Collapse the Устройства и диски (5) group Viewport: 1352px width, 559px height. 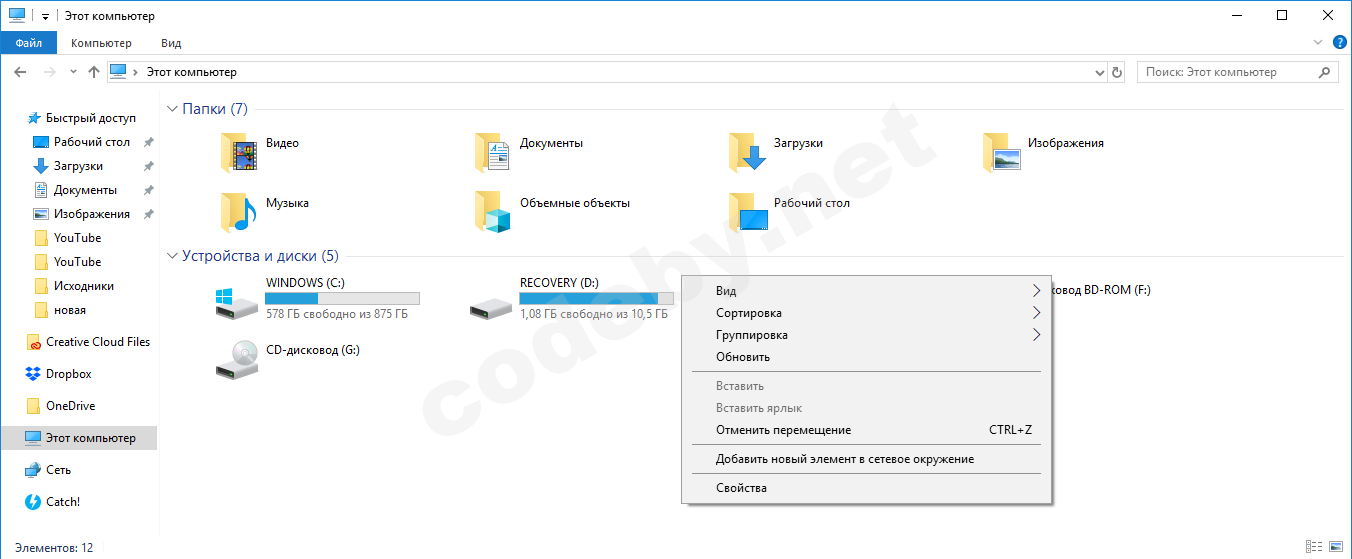tap(173, 256)
